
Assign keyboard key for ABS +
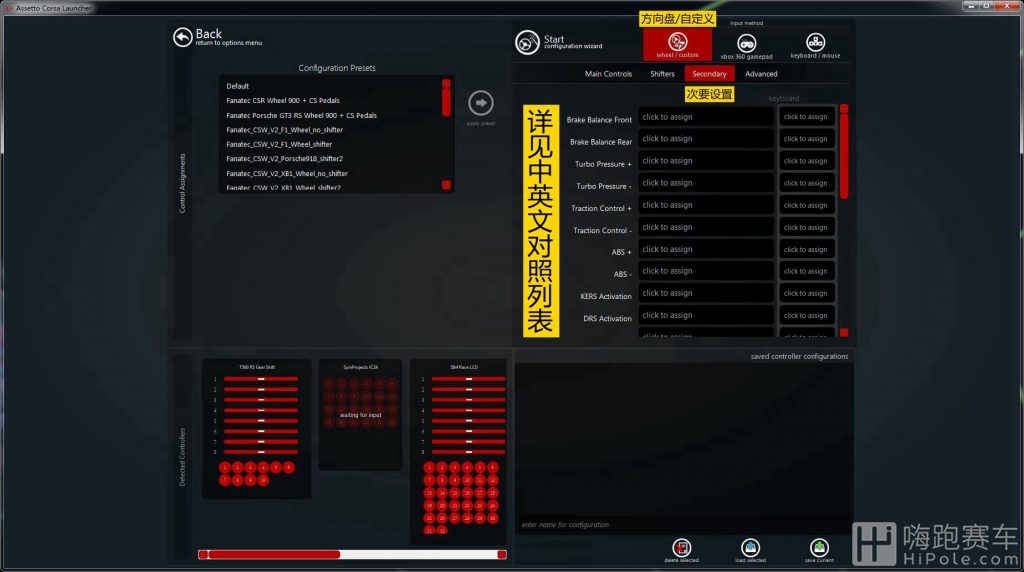[806, 250]
